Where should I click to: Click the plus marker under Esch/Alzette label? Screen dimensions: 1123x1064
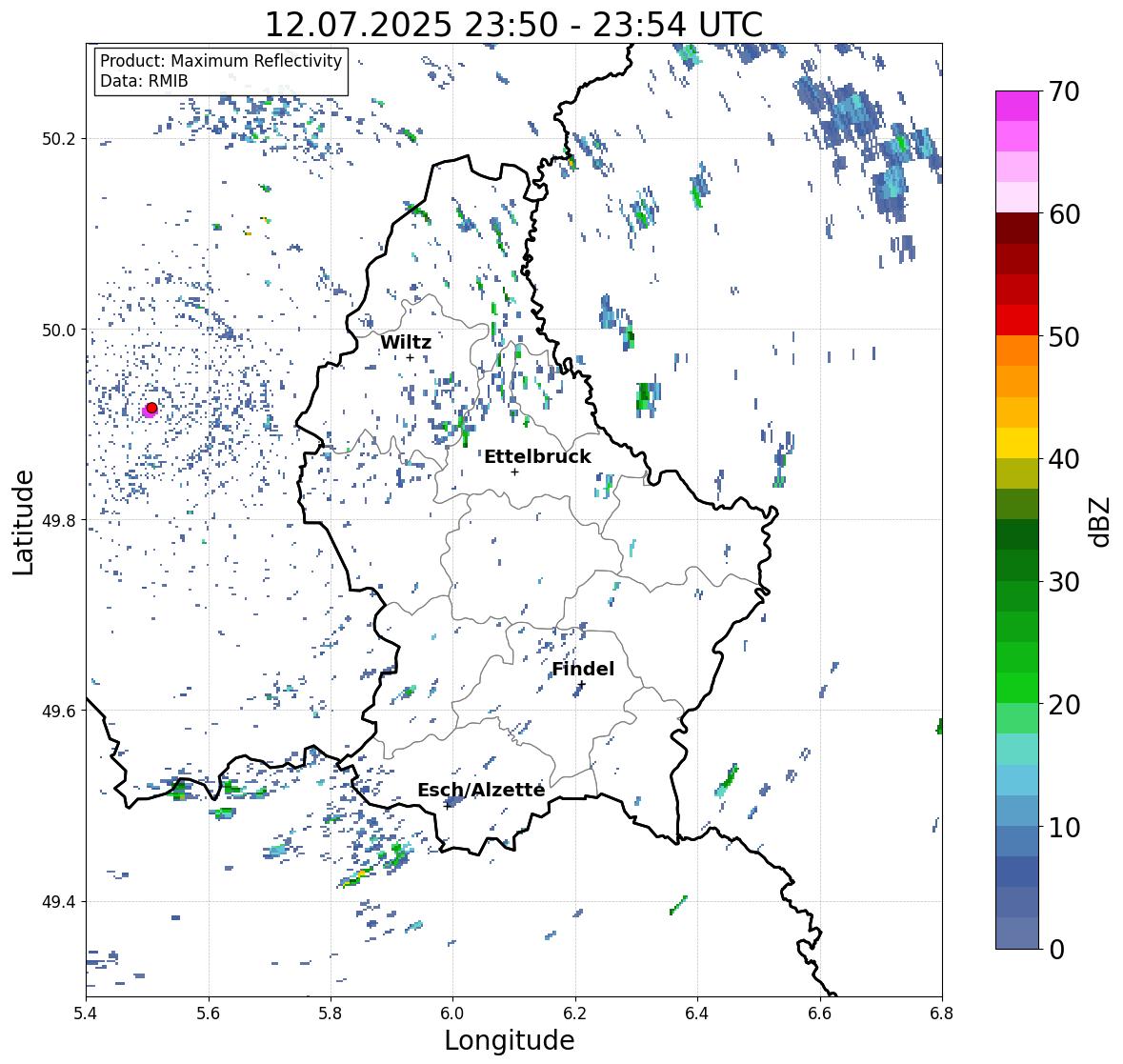point(448,805)
